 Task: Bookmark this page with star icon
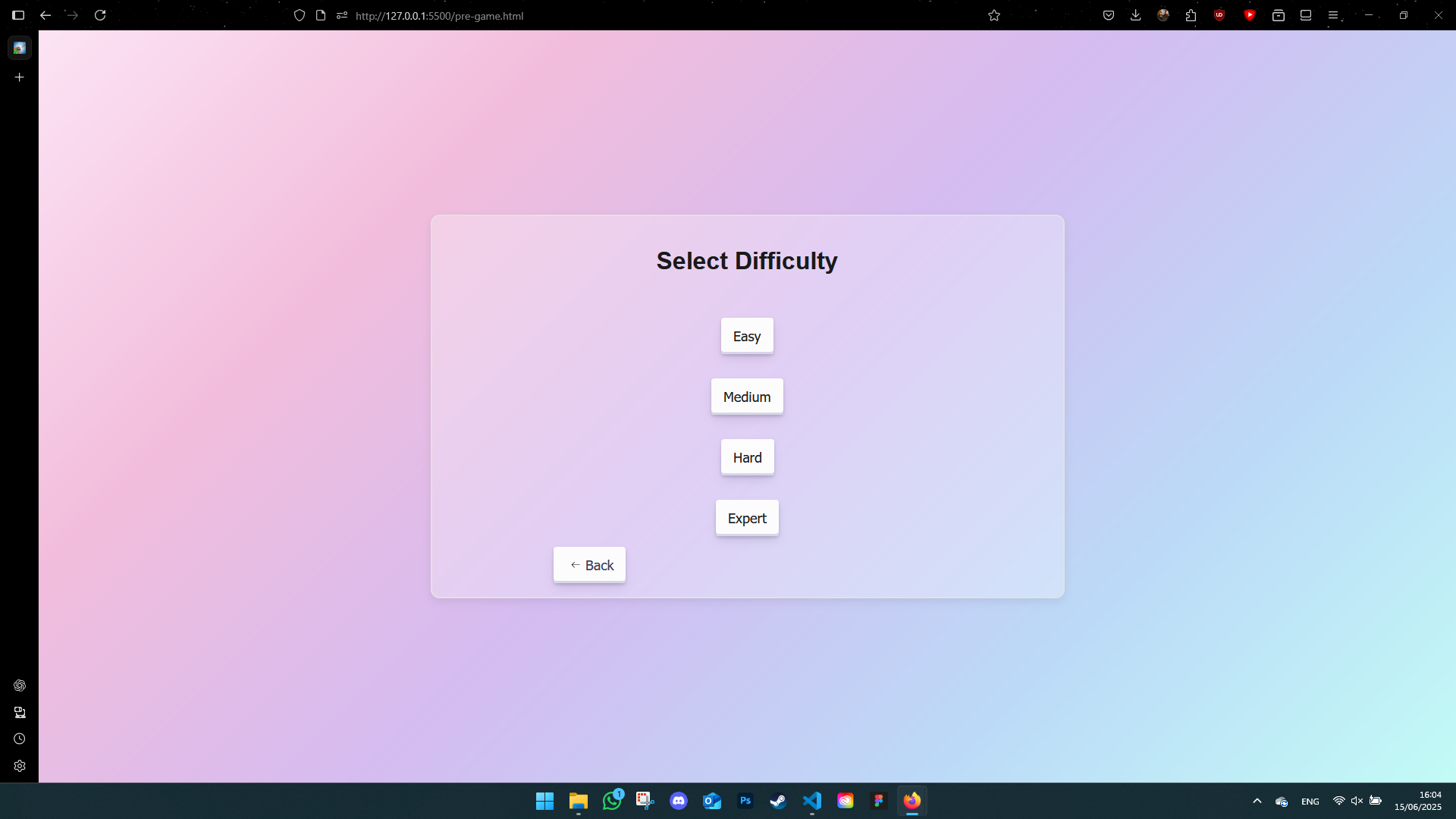point(994,15)
